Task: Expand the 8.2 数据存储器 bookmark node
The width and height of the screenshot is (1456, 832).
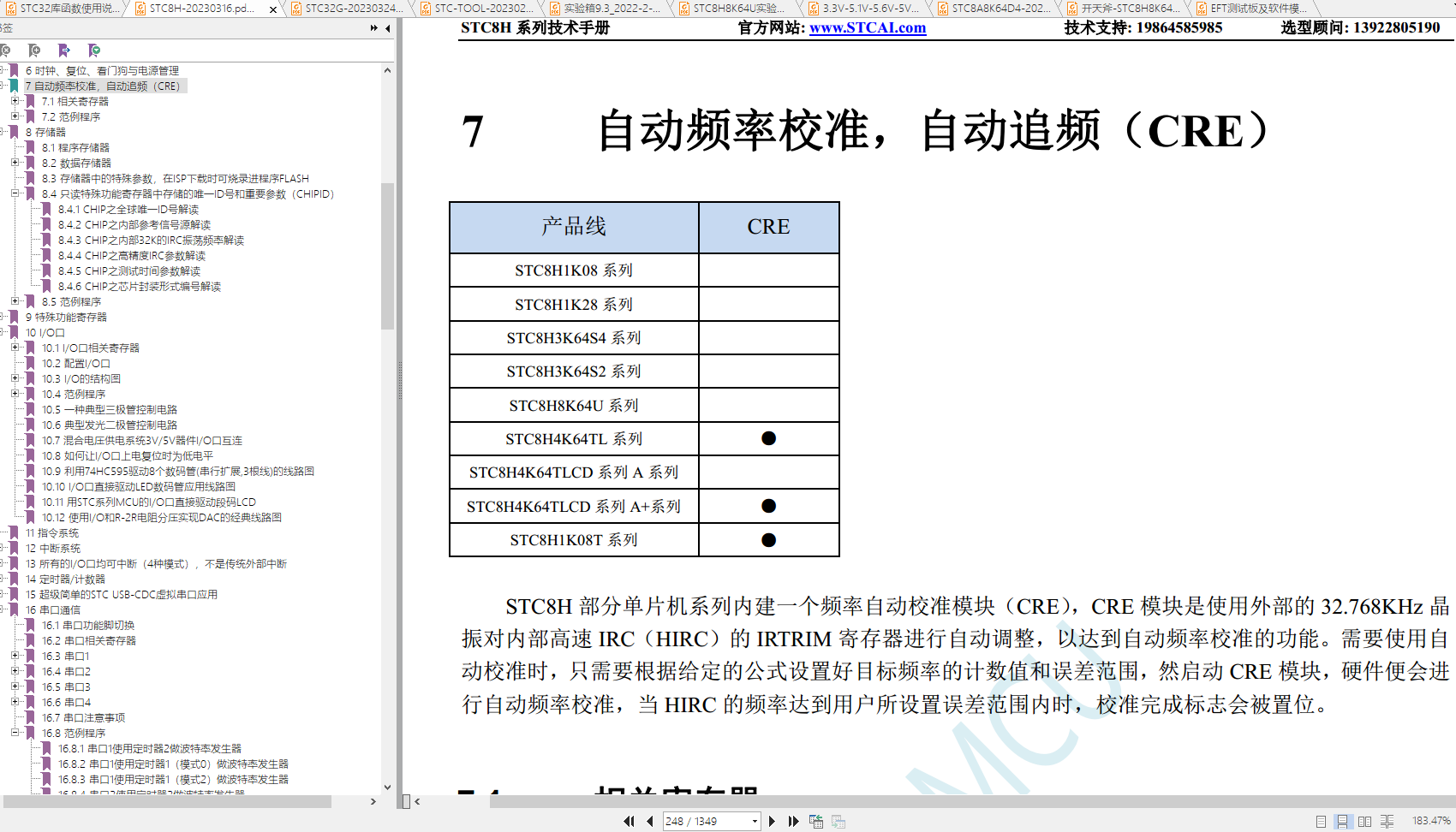Action: [15, 163]
